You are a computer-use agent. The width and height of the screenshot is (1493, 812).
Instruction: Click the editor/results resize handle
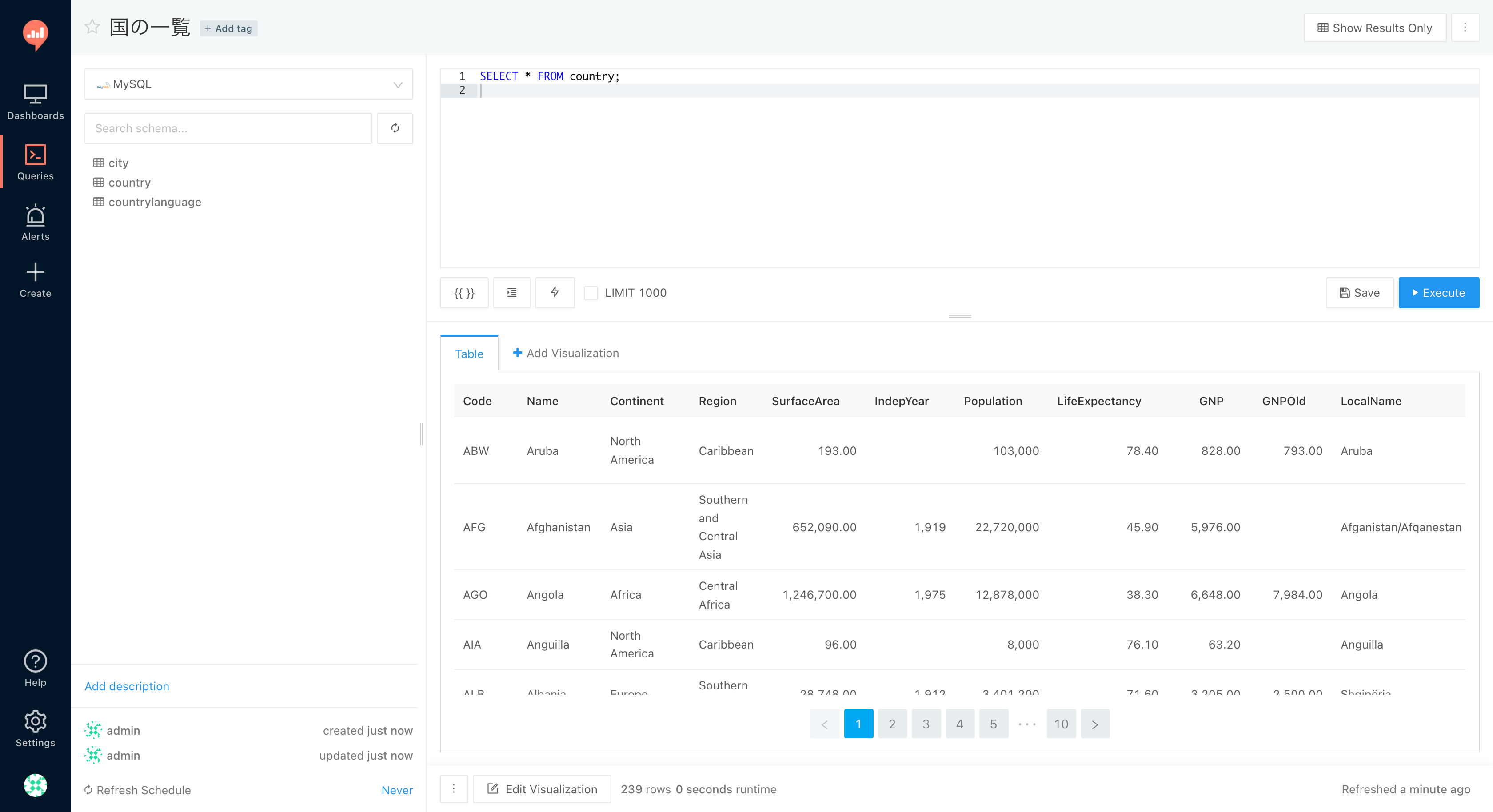[960, 316]
